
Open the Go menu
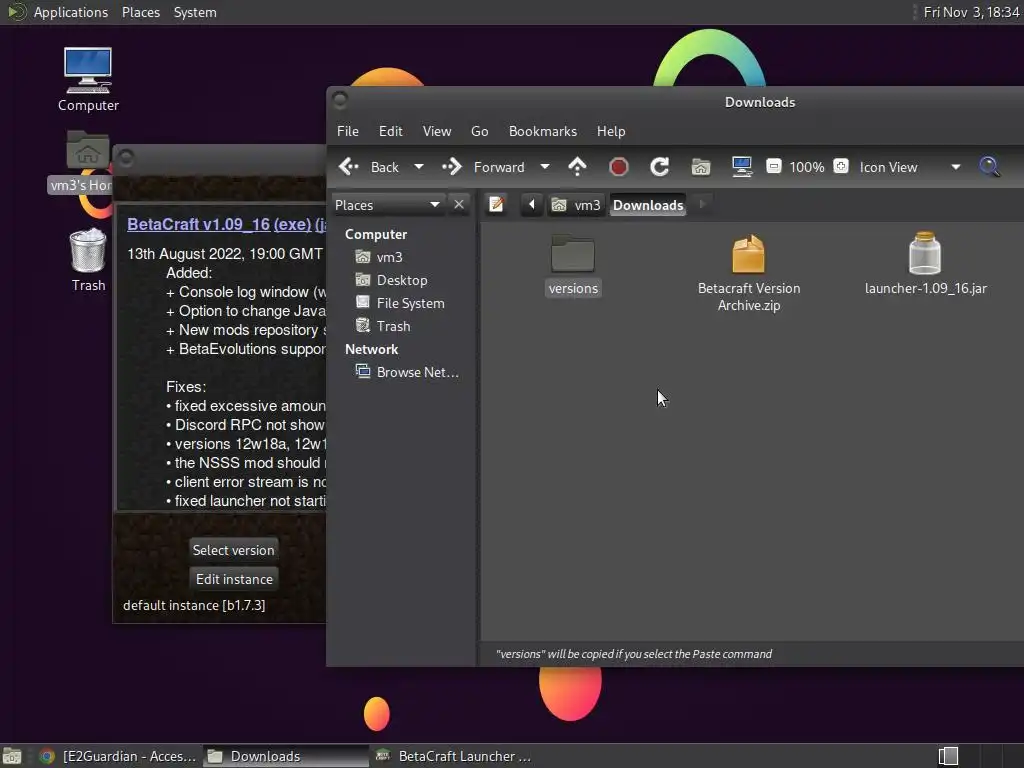[479, 131]
